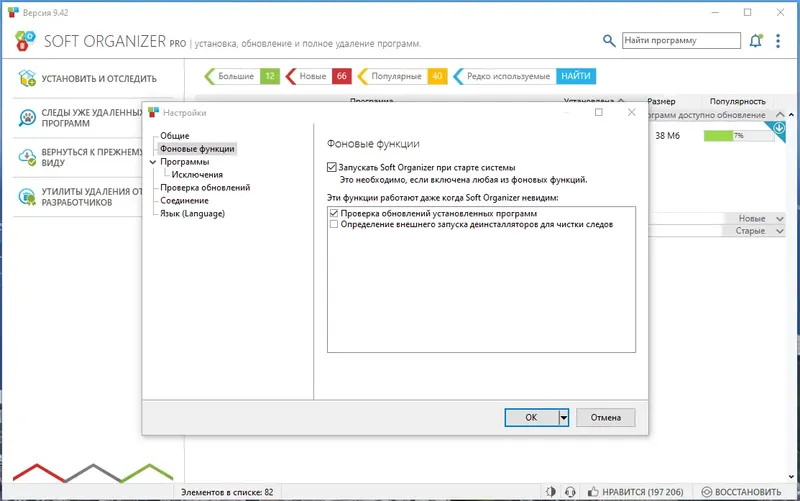Click the 38 Мб size value
The height and width of the screenshot is (501, 800).
click(667, 136)
